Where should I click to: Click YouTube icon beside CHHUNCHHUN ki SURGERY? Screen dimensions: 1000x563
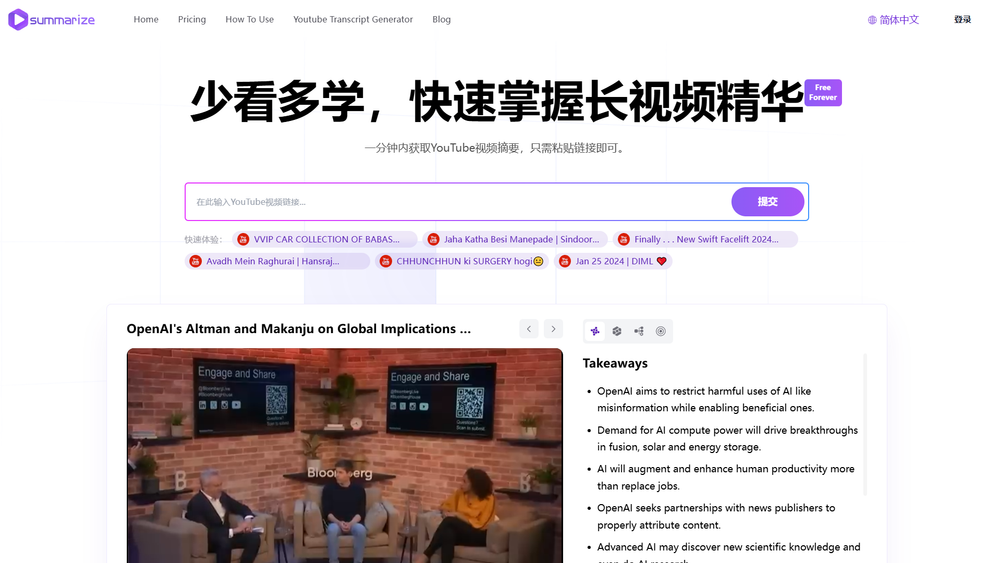pos(386,261)
